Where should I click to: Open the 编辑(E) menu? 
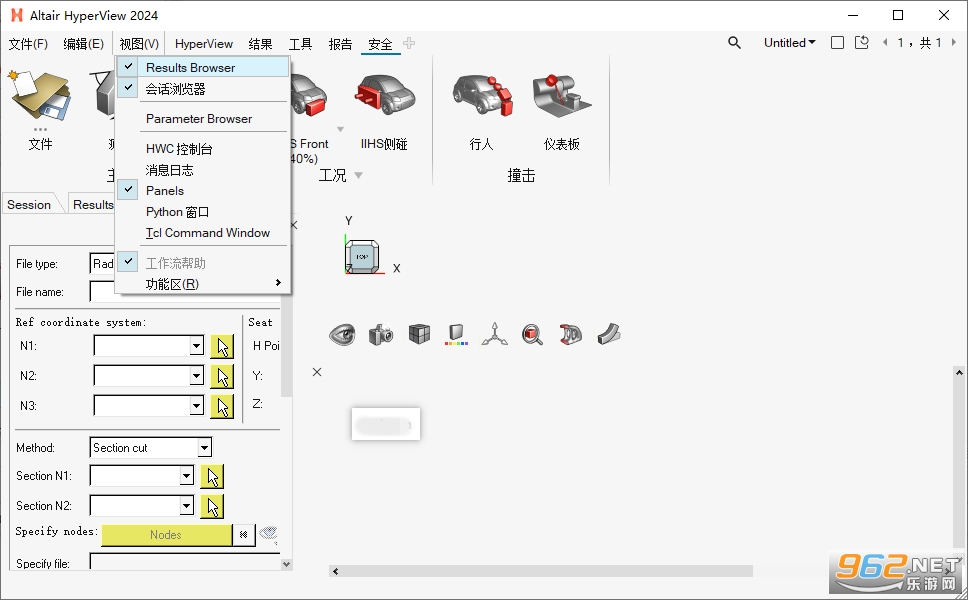[83, 44]
